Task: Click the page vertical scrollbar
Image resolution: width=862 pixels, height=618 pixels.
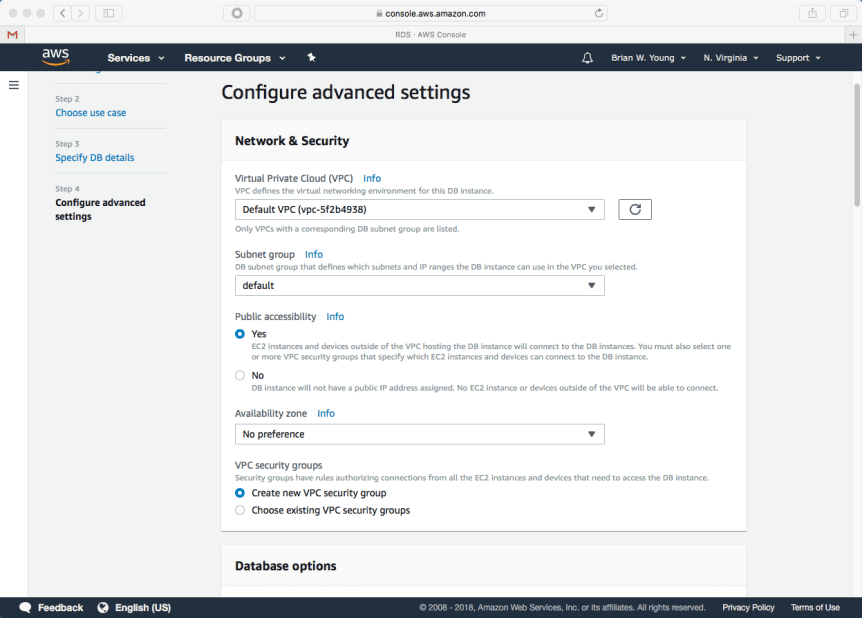Action: [856, 140]
